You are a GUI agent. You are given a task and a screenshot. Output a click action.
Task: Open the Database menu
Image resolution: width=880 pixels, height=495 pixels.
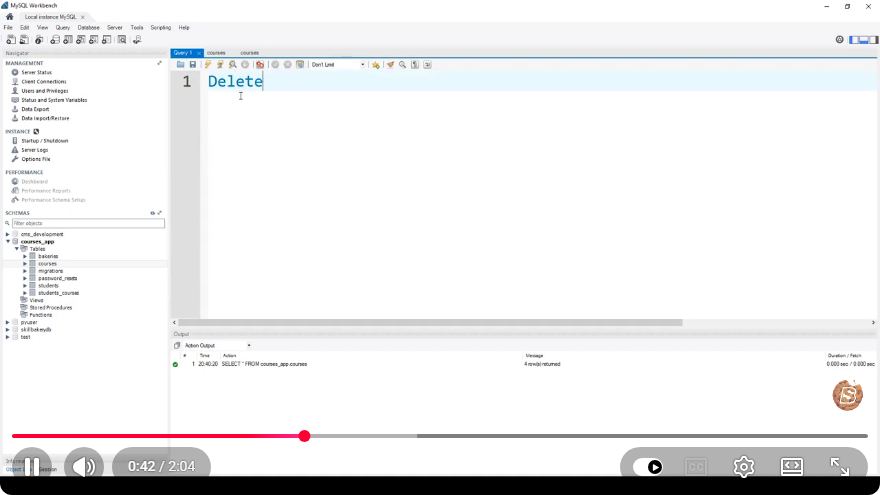click(88, 28)
